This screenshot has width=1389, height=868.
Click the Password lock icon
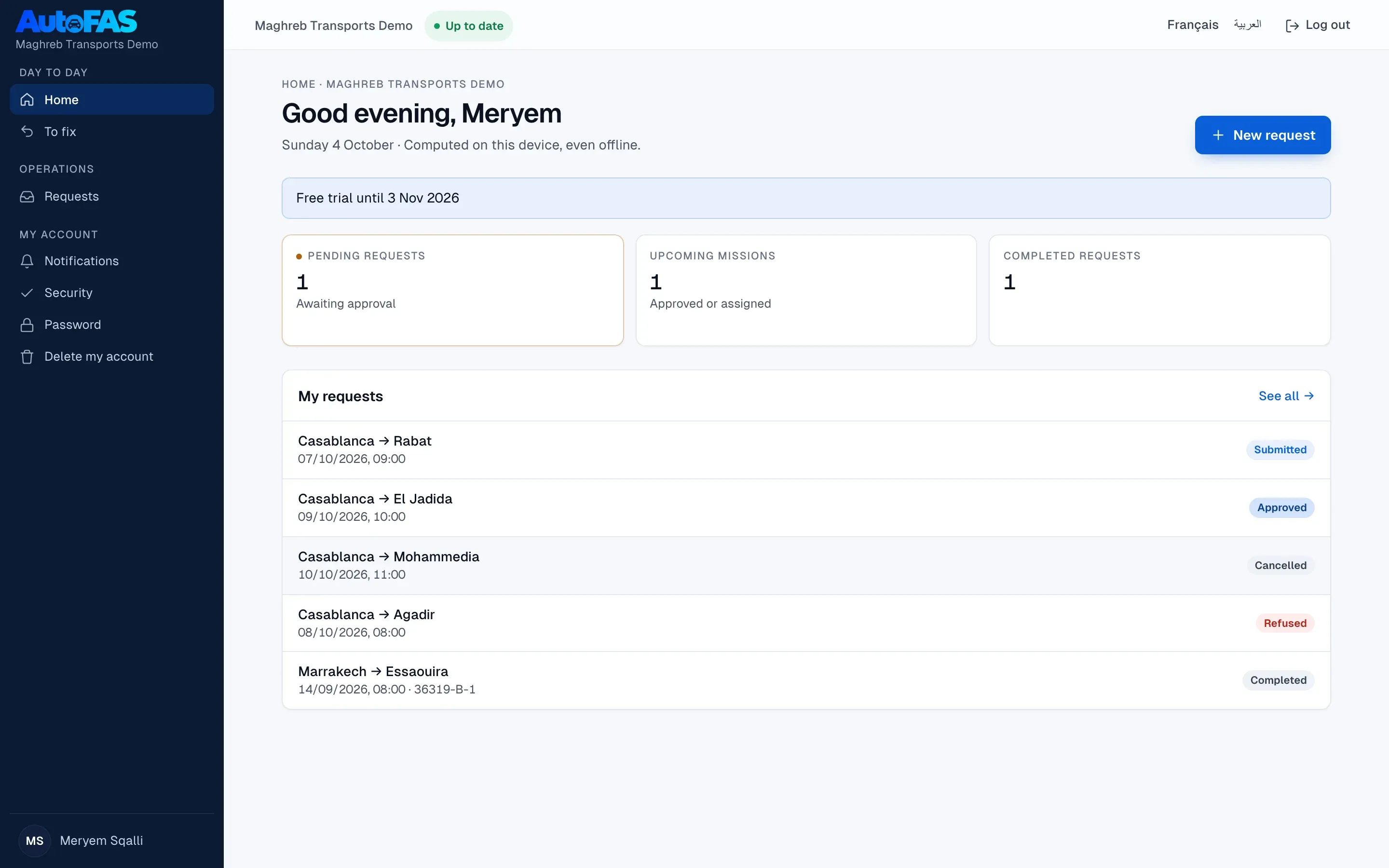click(27, 325)
